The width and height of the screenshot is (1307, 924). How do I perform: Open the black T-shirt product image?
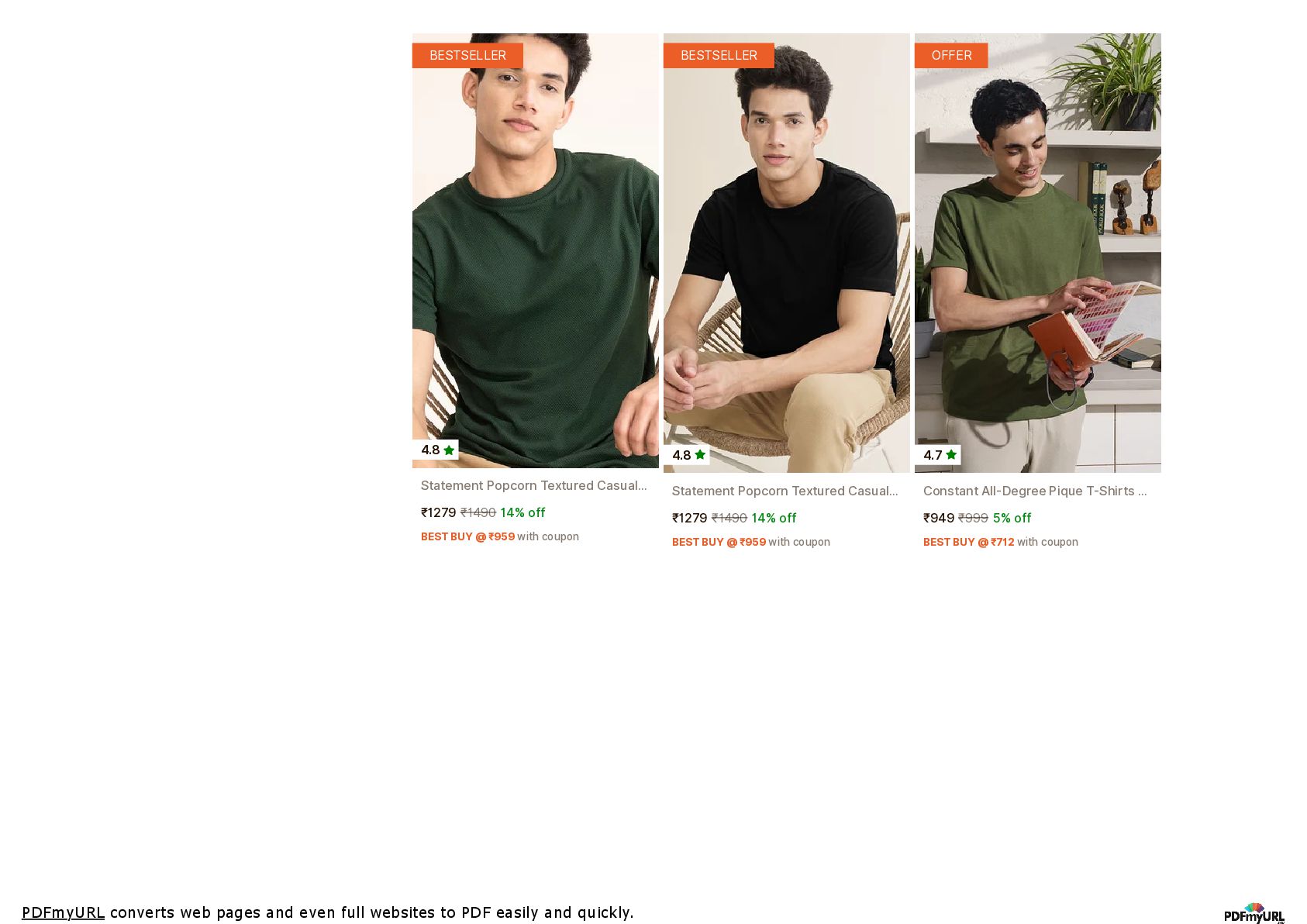tap(787, 253)
